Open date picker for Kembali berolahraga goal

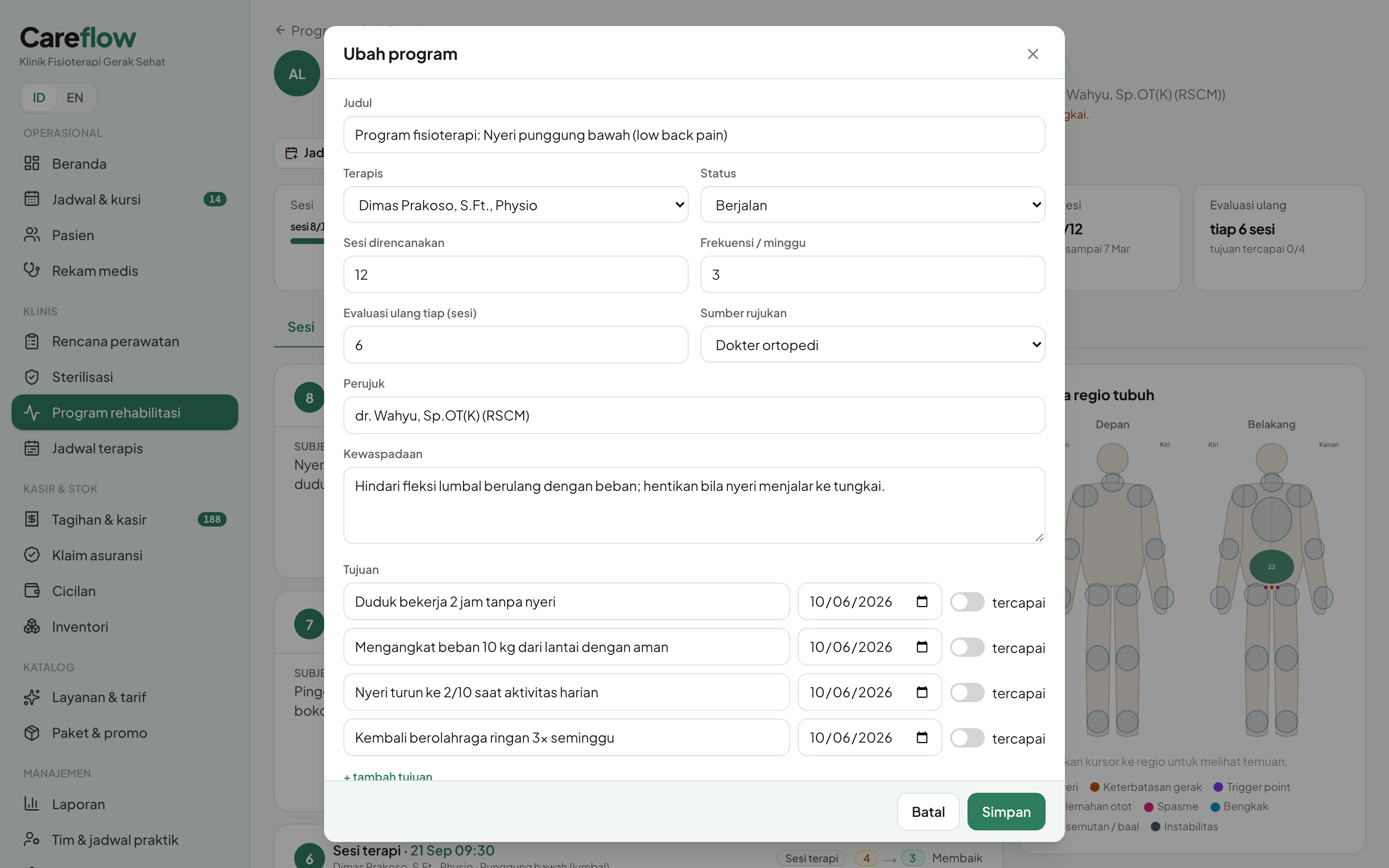pos(922,738)
